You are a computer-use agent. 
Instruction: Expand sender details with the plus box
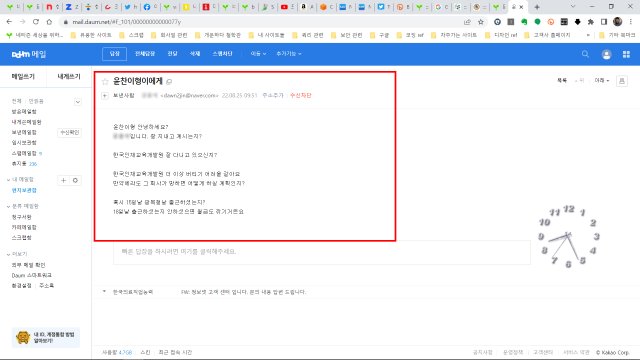[x=105, y=96]
